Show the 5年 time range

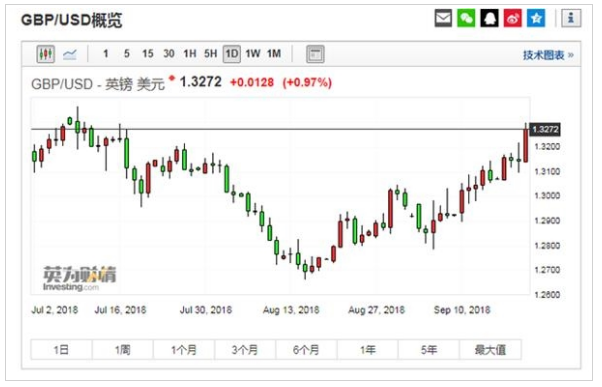(429, 350)
